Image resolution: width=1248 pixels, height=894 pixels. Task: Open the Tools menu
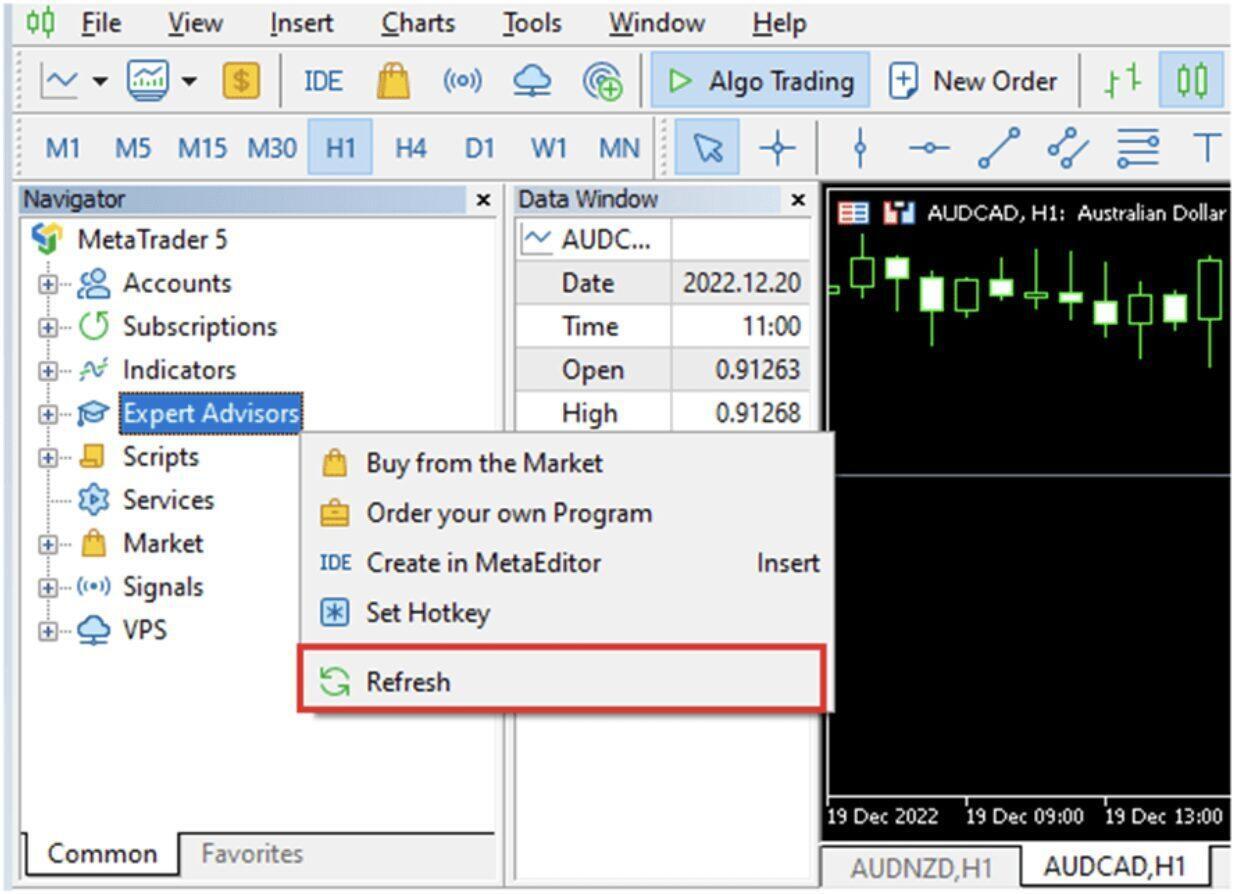pos(532,22)
